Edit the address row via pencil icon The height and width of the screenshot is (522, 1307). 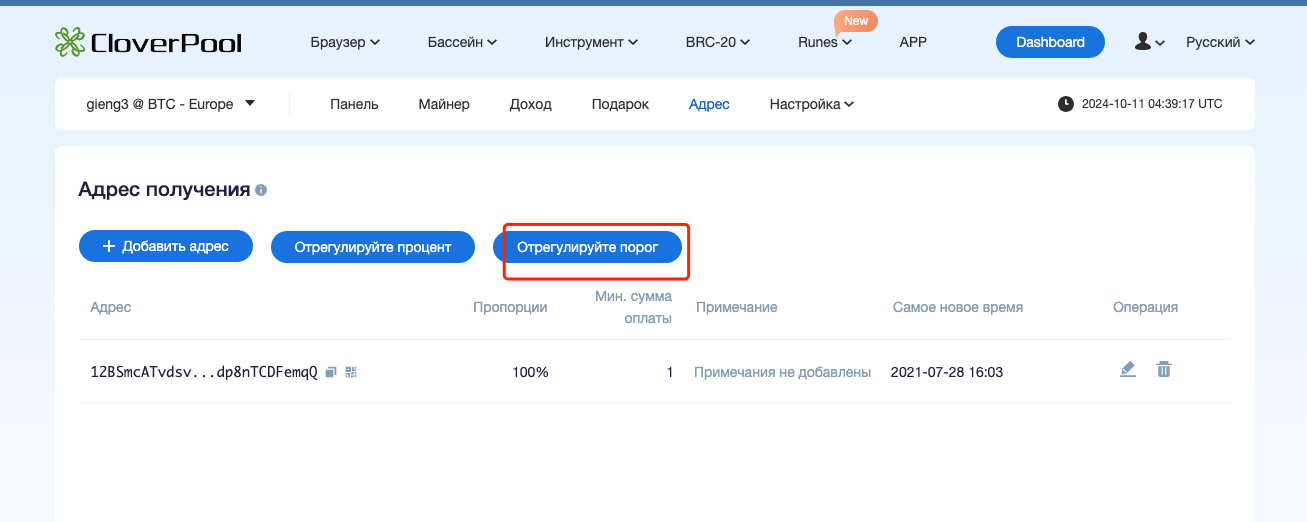[x=1128, y=370]
